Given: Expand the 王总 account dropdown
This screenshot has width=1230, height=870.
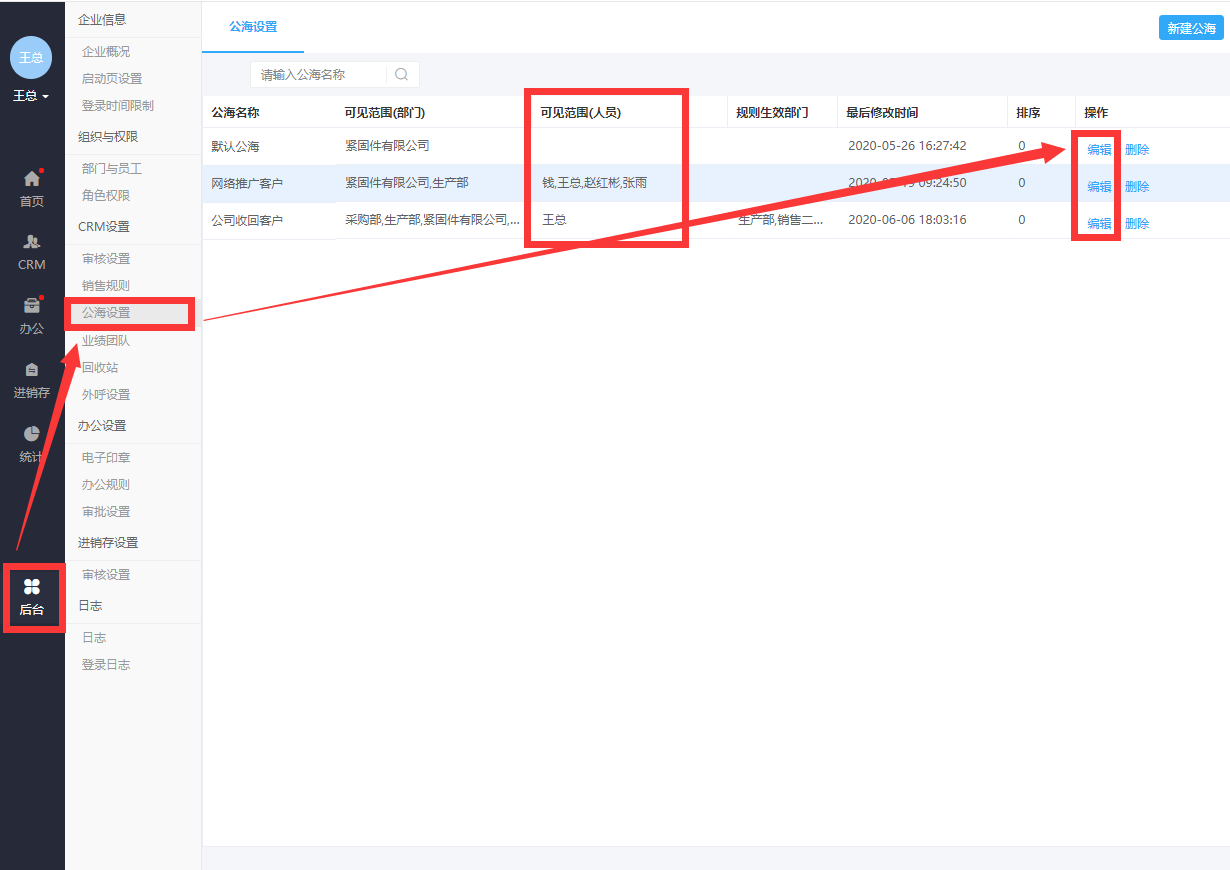Looking at the screenshot, I should pyautogui.click(x=31, y=96).
